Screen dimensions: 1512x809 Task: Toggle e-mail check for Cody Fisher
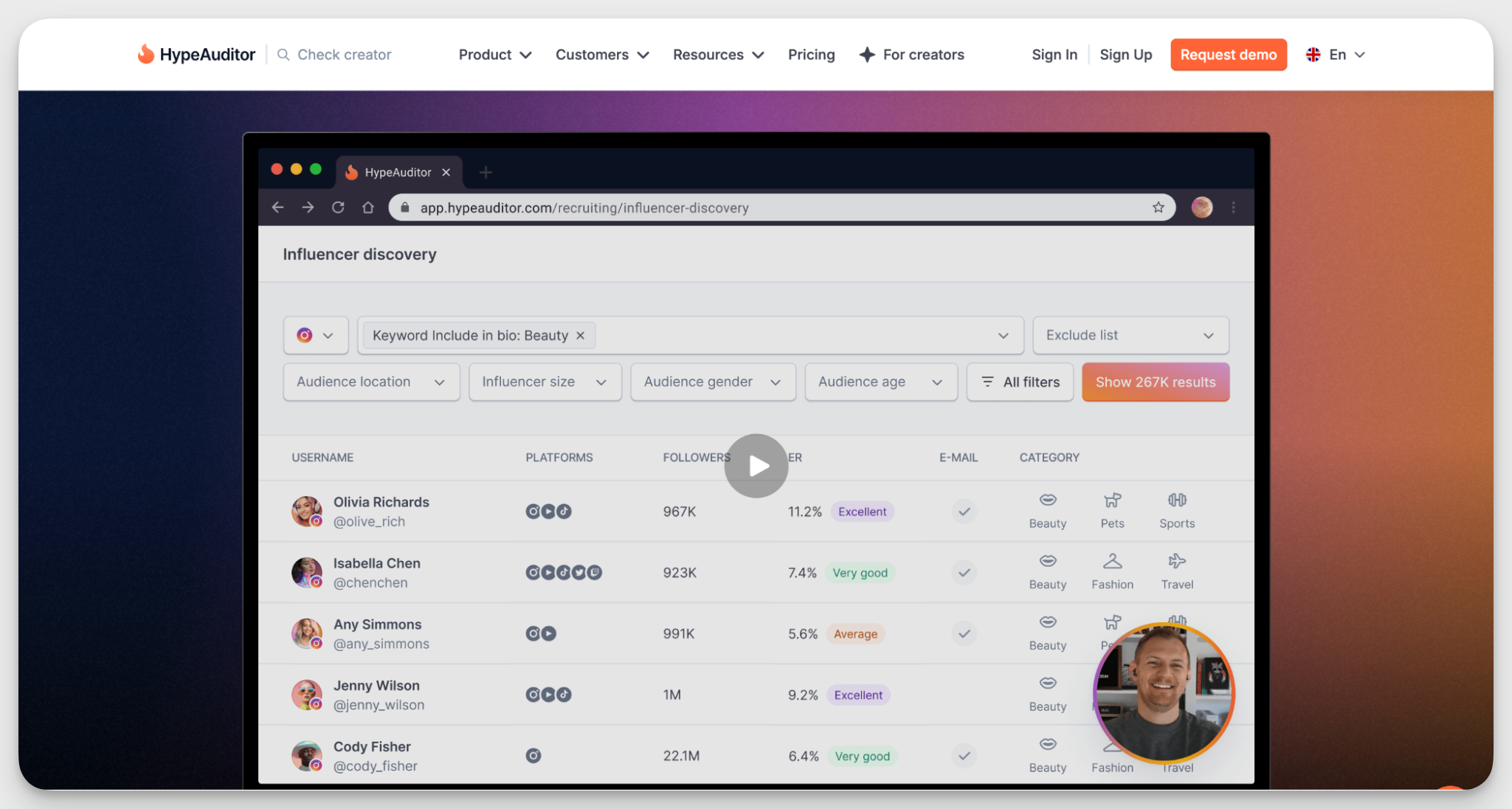(964, 756)
